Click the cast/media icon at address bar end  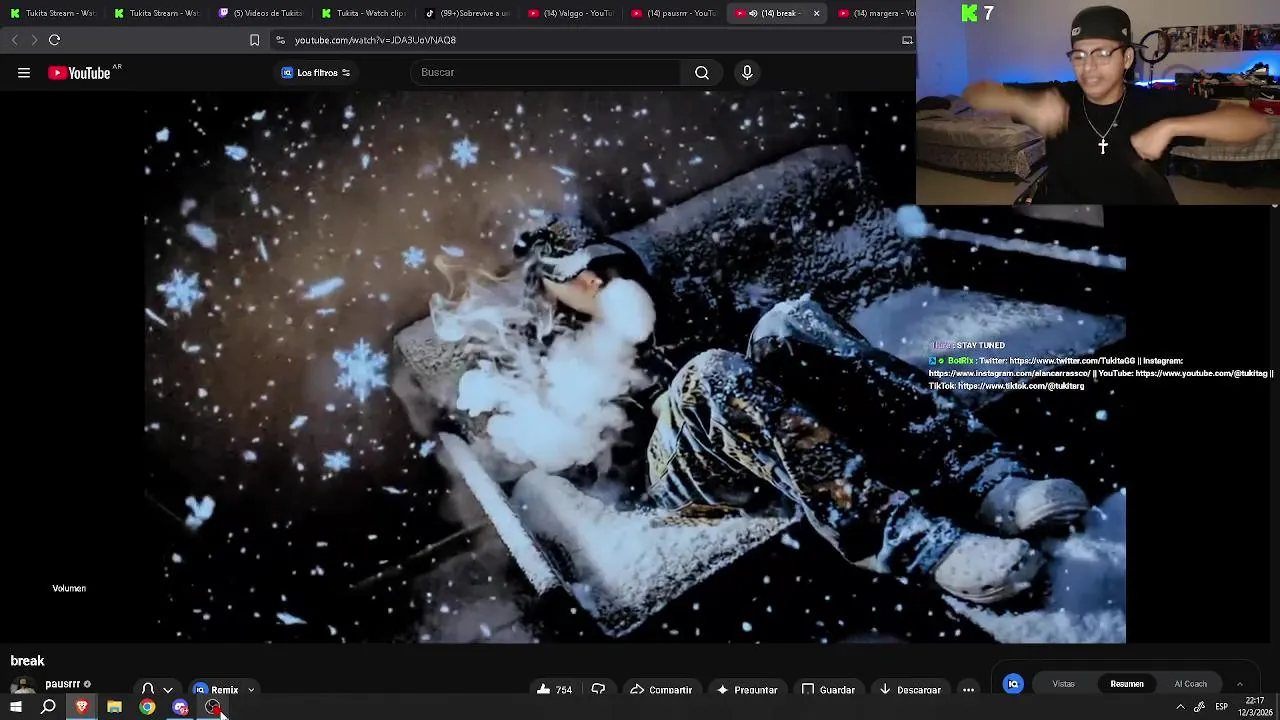(x=907, y=40)
